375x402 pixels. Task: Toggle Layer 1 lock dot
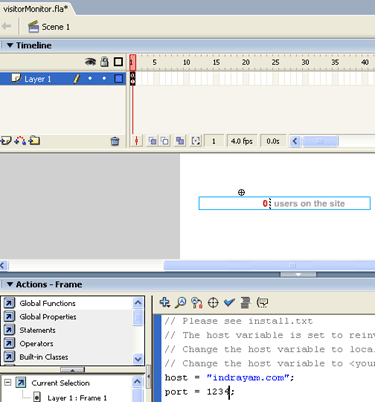[104, 79]
